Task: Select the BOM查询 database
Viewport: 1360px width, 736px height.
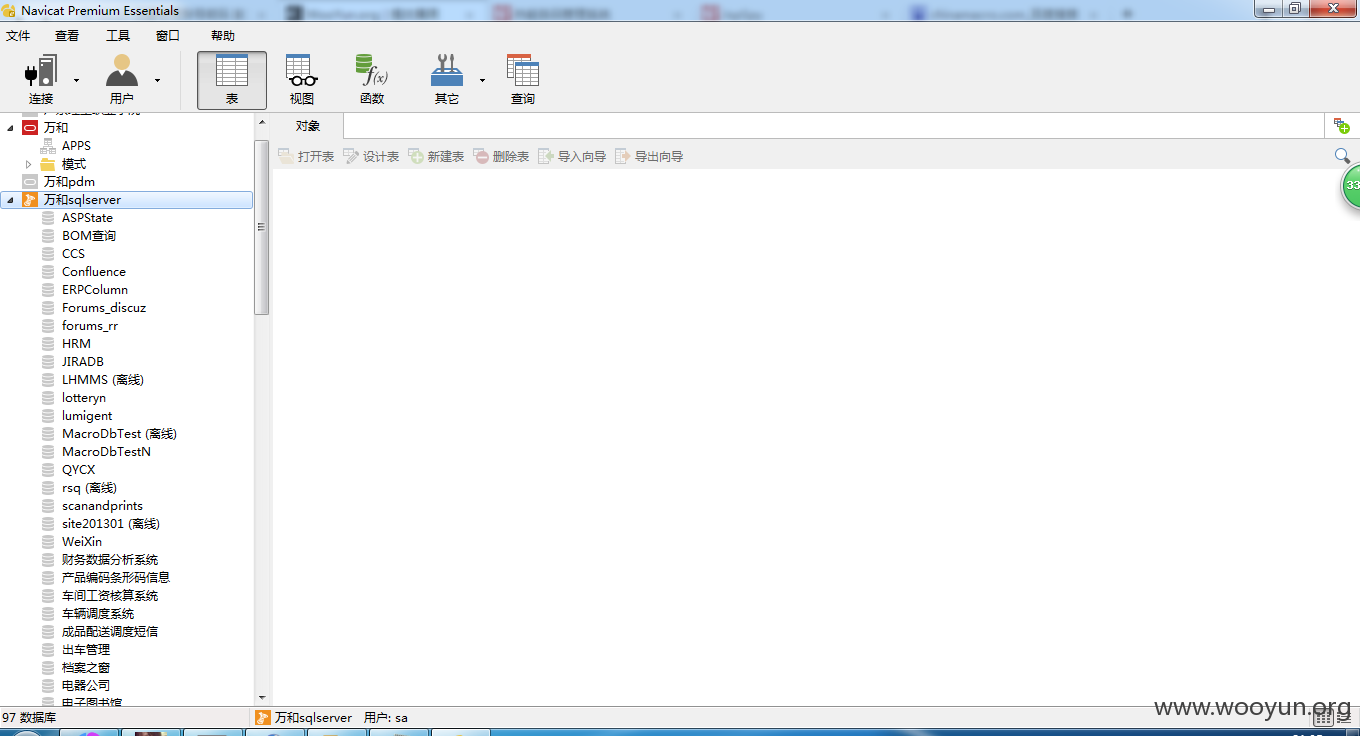Action: pyautogui.click(x=88, y=236)
